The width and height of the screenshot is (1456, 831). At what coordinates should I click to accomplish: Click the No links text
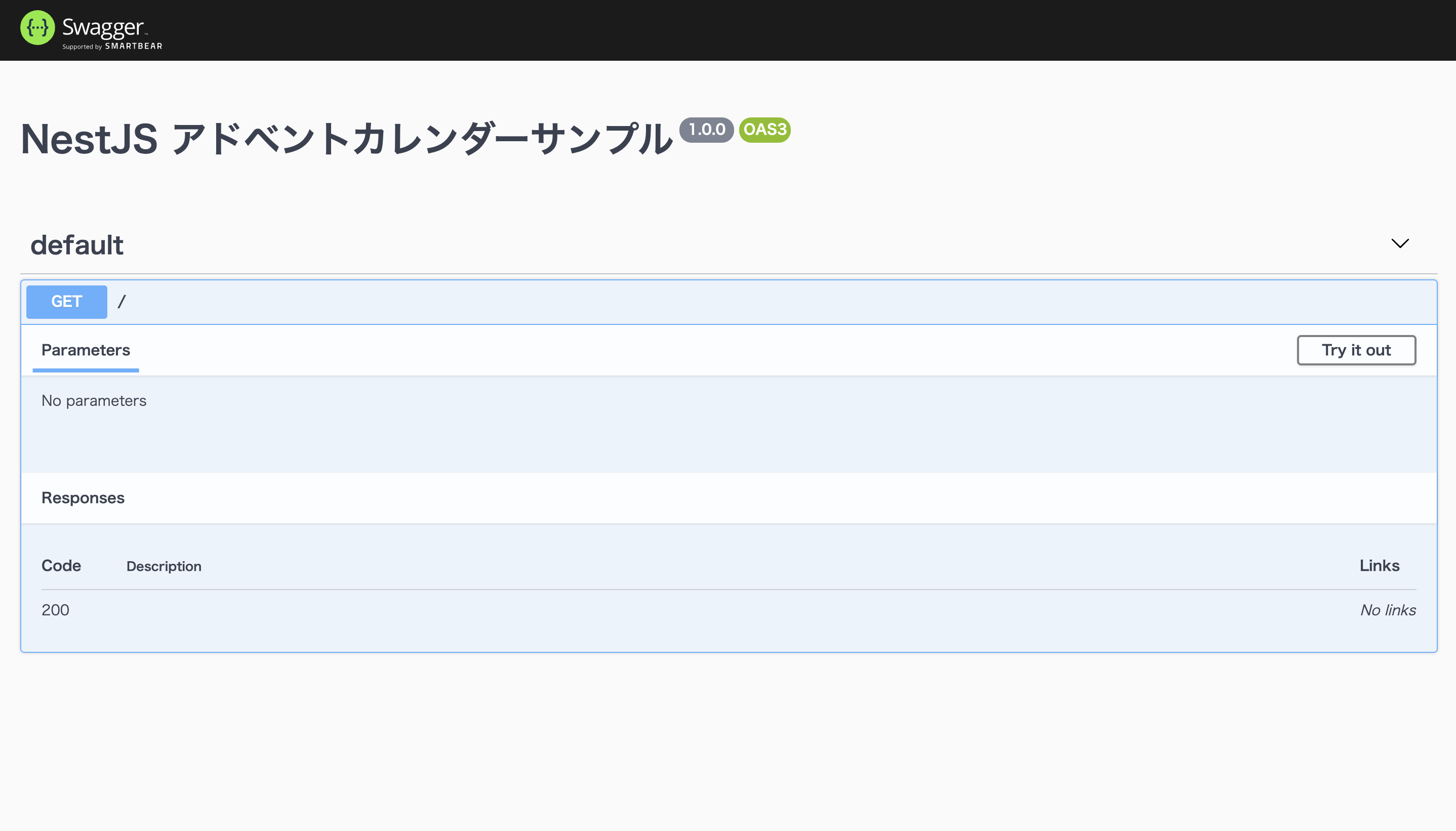coord(1388,610)
